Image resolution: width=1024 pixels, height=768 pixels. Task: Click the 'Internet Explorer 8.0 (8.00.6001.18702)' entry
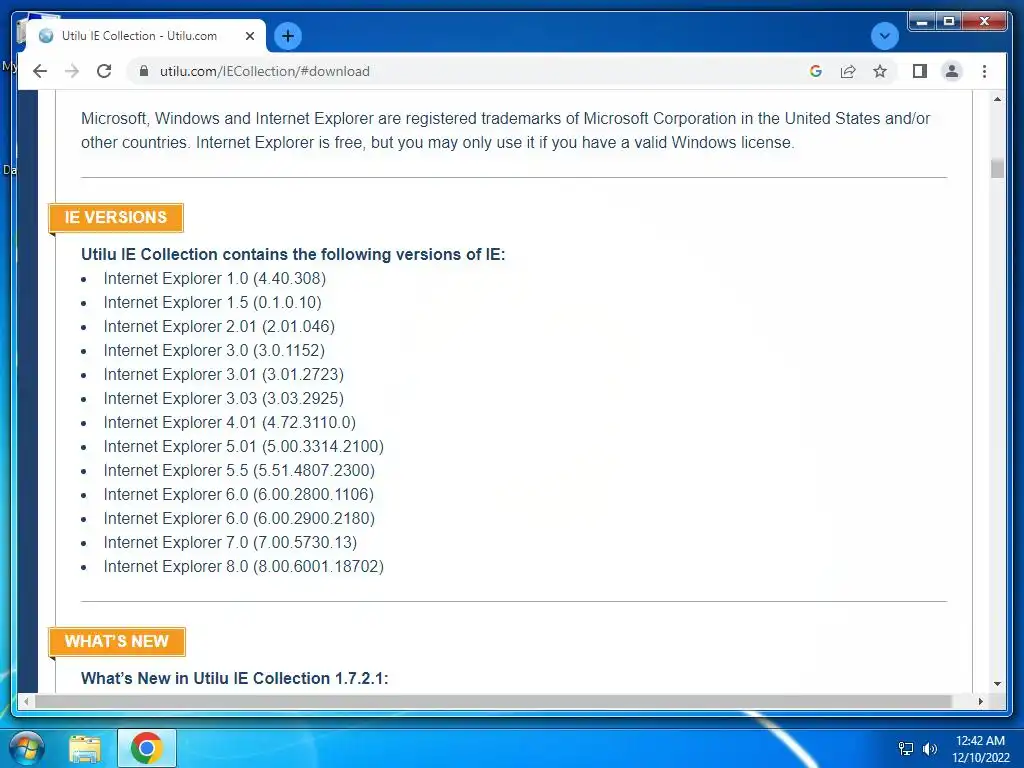tap(244, 566)
